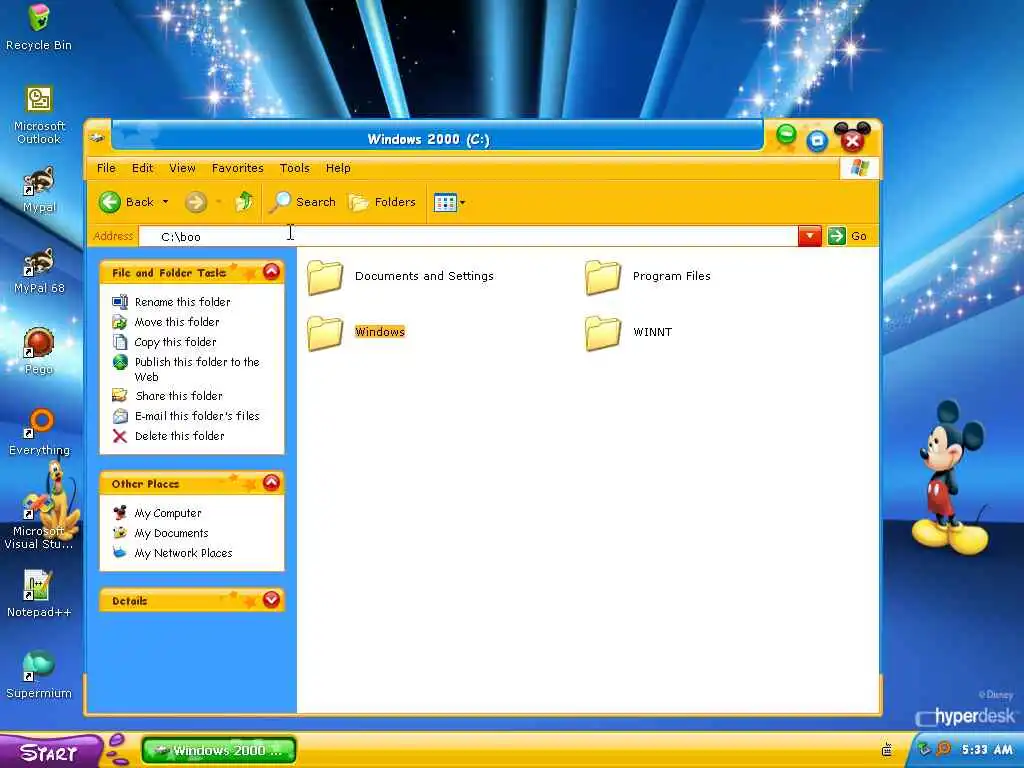Select the Program Files folder icon
Image resolution: width=1024 pixels, height=768 pixels.
(603, 277)
